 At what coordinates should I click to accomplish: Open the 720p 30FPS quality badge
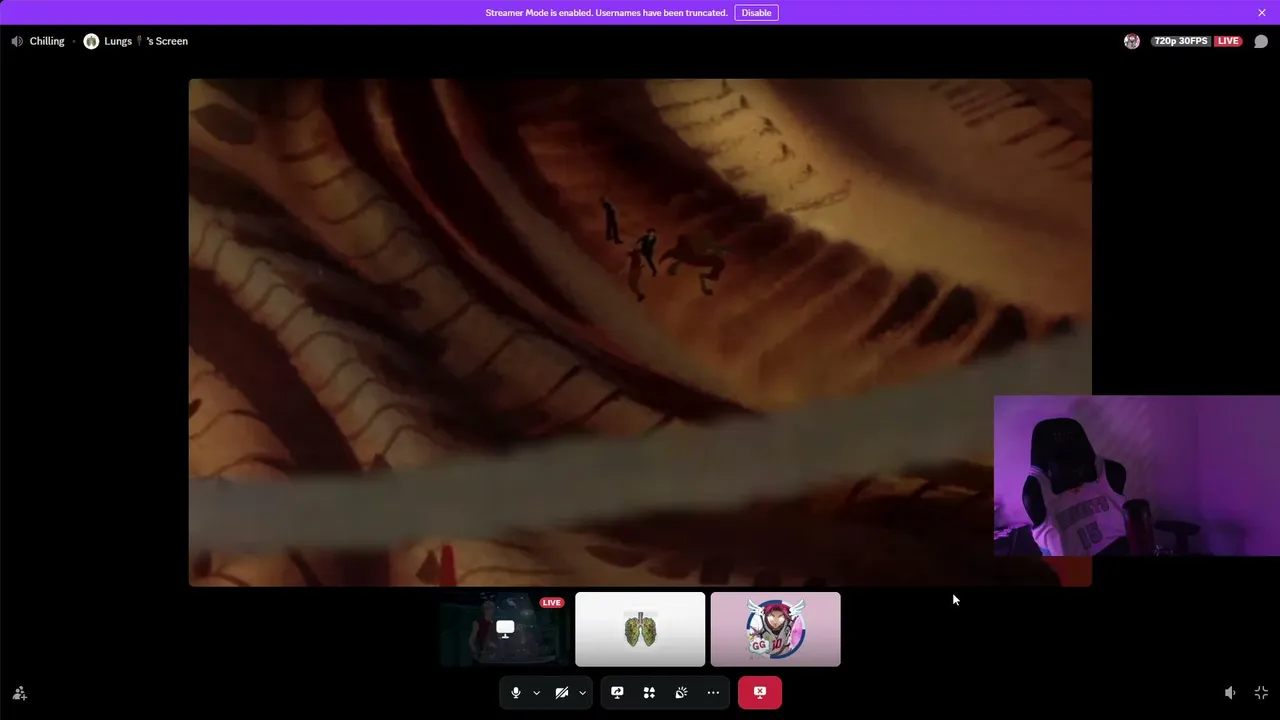coord(1181,41)
